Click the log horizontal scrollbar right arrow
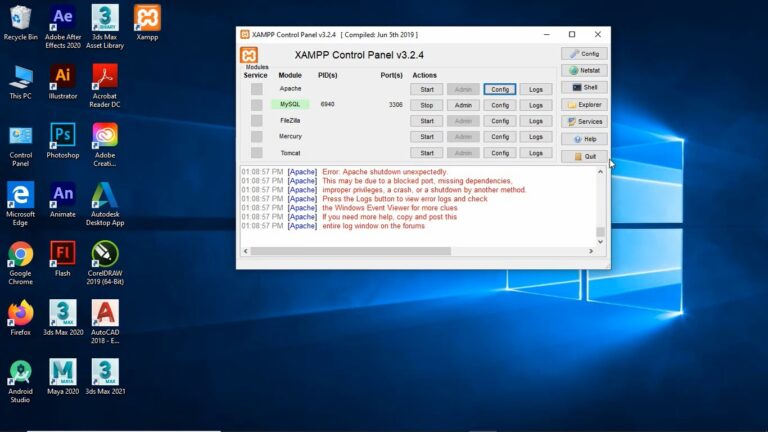The height and width of the screenshot is (432, 768). tap(591, 251)
